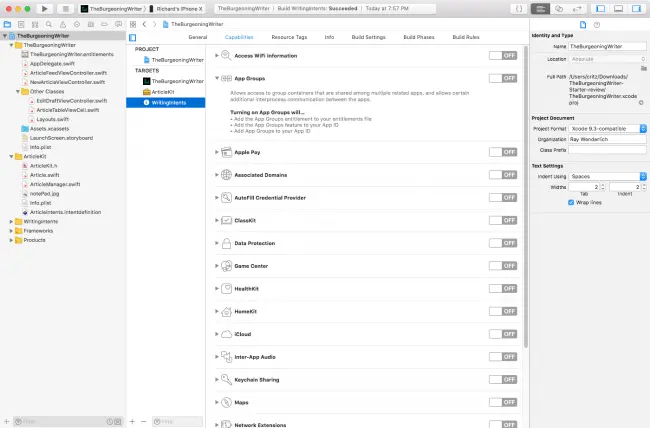Expand the Data Protection section

point(216,243)
